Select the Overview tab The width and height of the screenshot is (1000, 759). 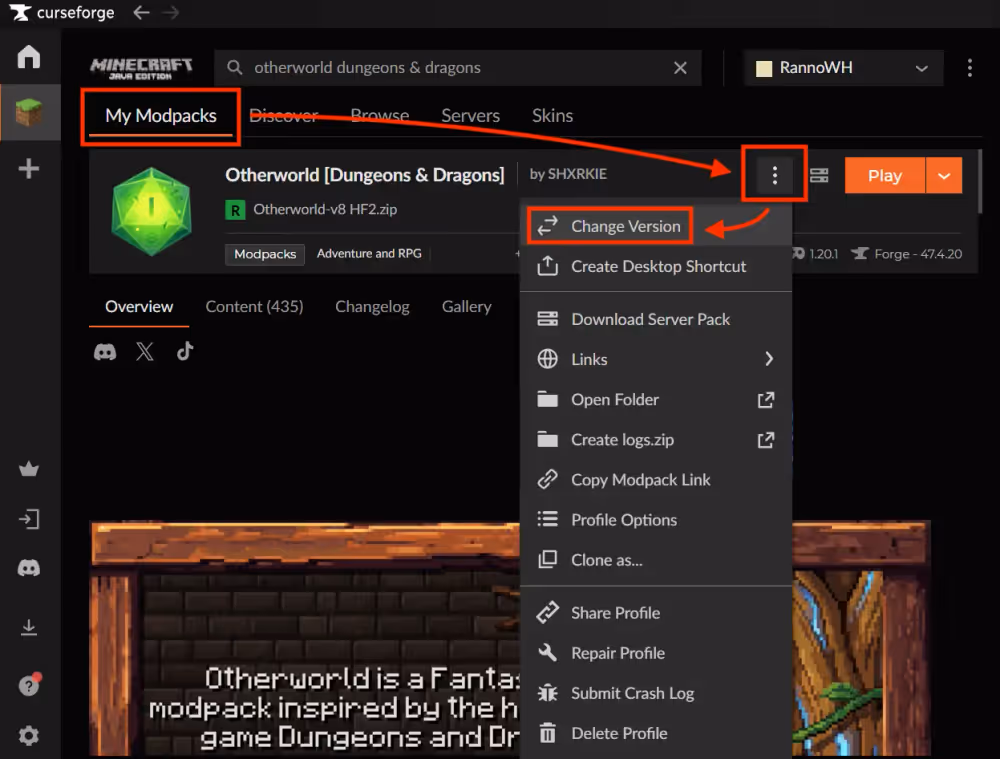tap(139, 307)
